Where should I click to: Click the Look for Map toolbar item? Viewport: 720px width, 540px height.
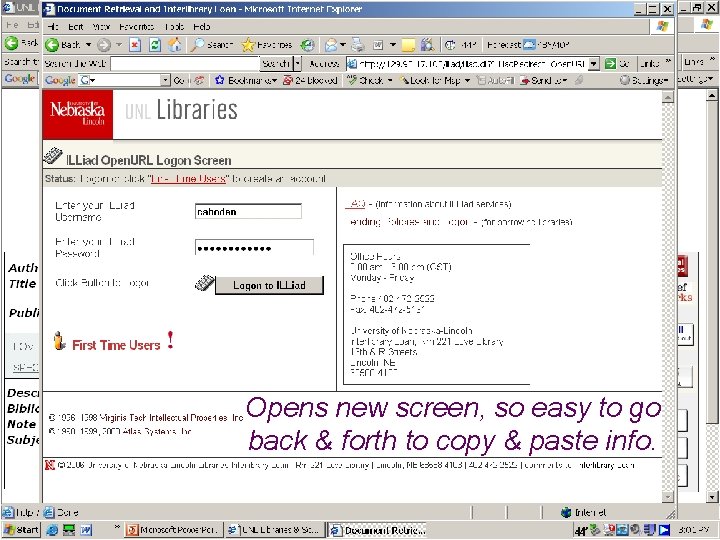[x=431, y=80]
